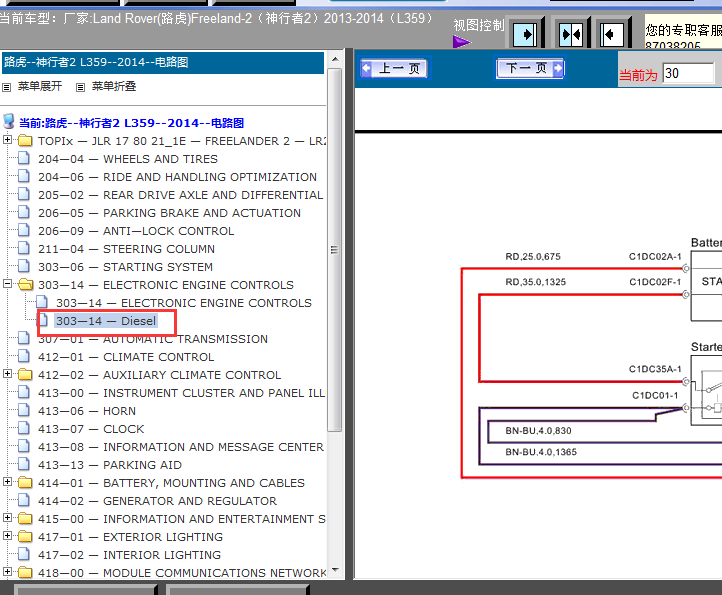Open 303-14 Diesel diagram

(105, 321)
